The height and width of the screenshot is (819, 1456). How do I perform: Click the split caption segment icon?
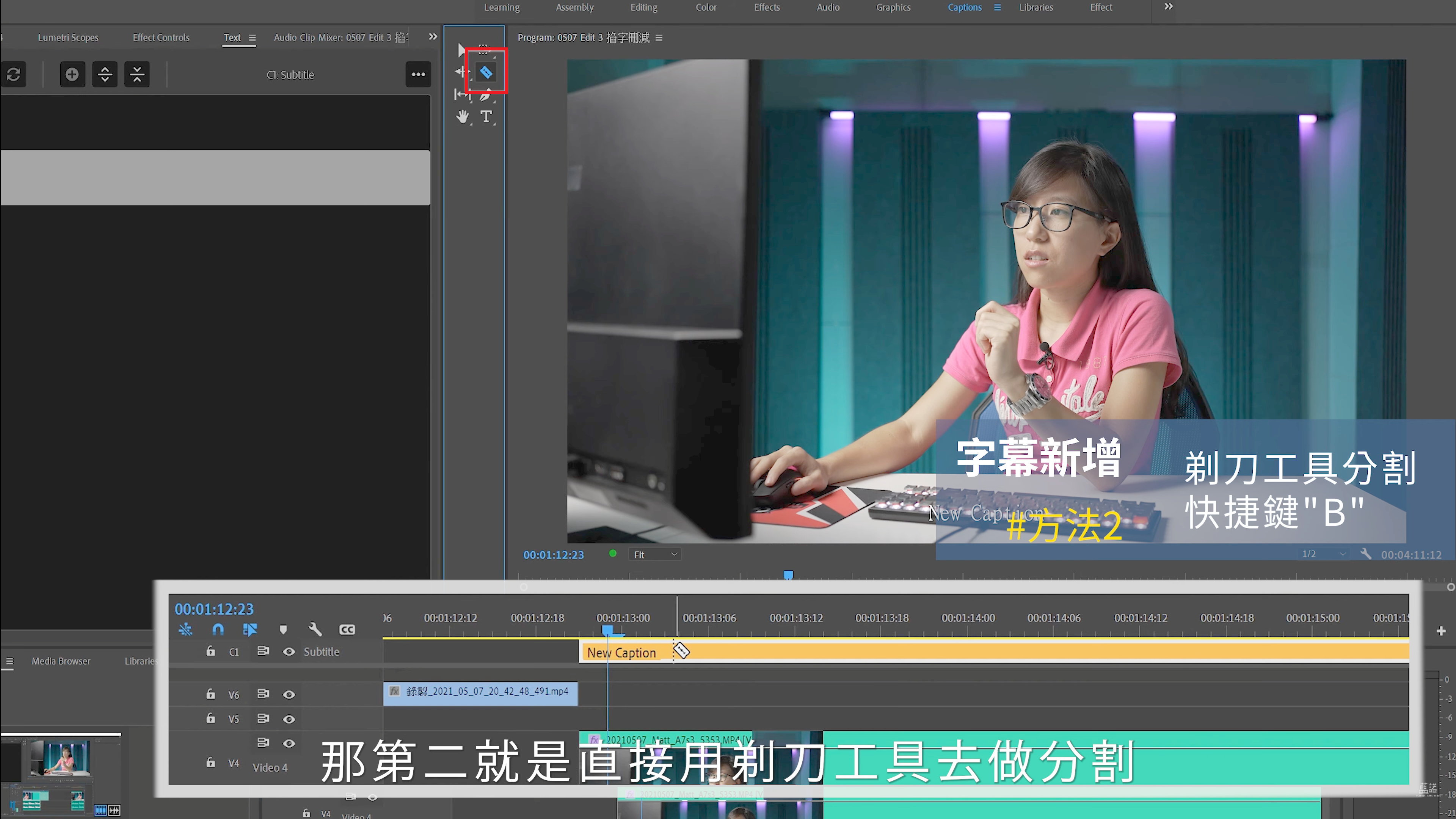pyautogui.click(x=105, y=74)
